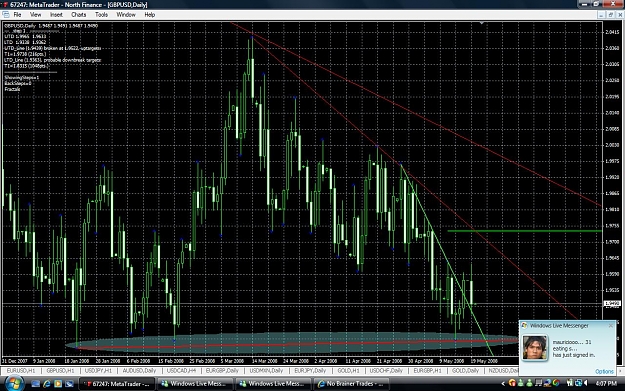Click the 14 Mar 2008 date label

pyautogui.click(x=264, y=361)
